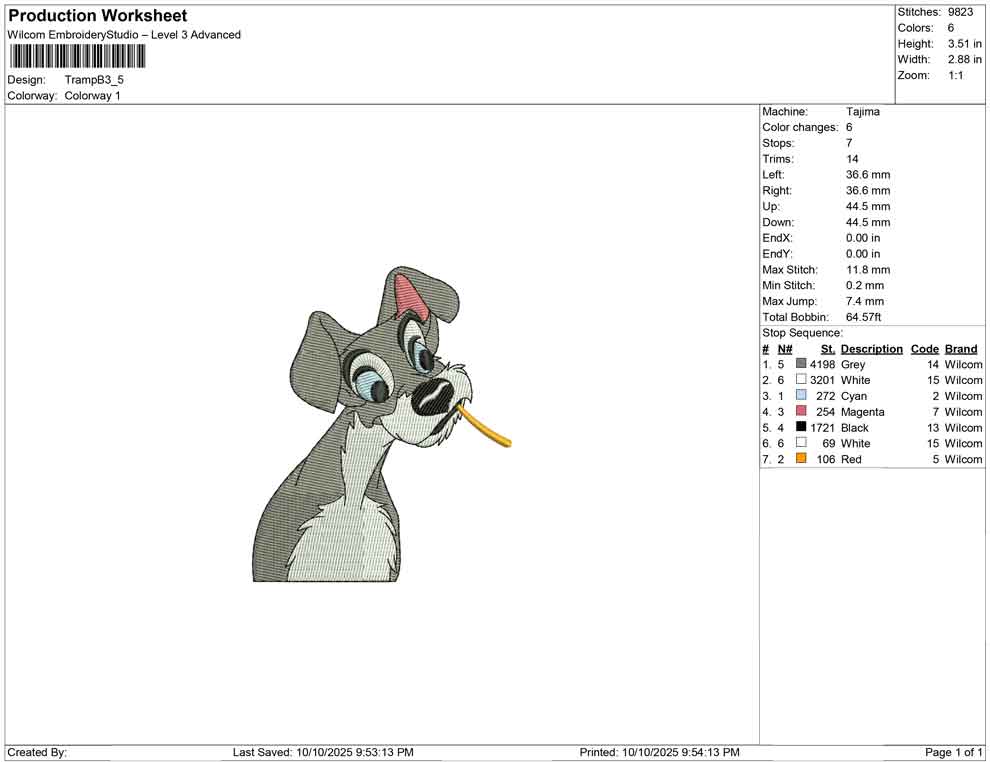Click the Wilcom EmbroideryStudio Level 3 Advanced text
The width and height of the screenshot is (990, 762).
point(124,35)
